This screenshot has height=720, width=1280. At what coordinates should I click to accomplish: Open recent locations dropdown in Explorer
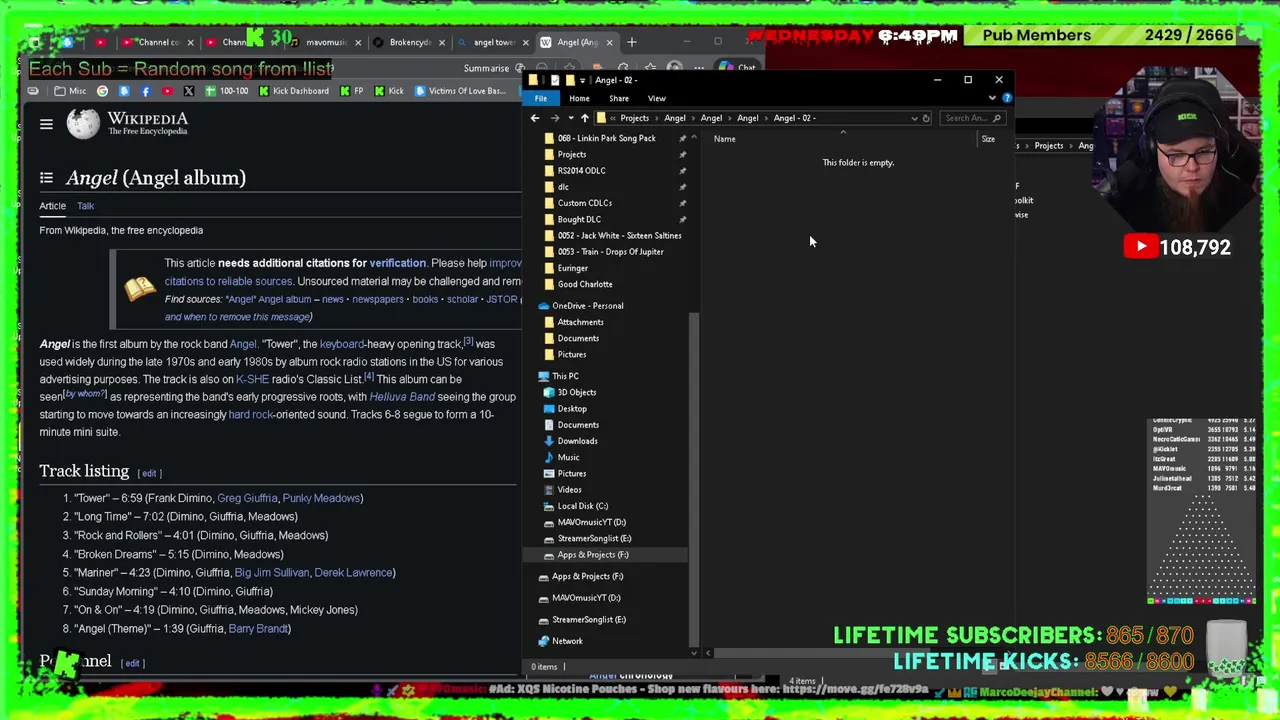tap(570, 118)
